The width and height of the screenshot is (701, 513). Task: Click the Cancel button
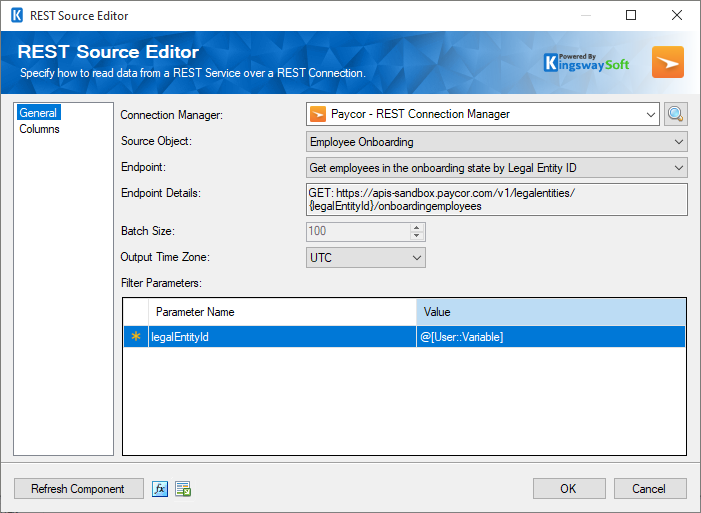pos(650,489)
